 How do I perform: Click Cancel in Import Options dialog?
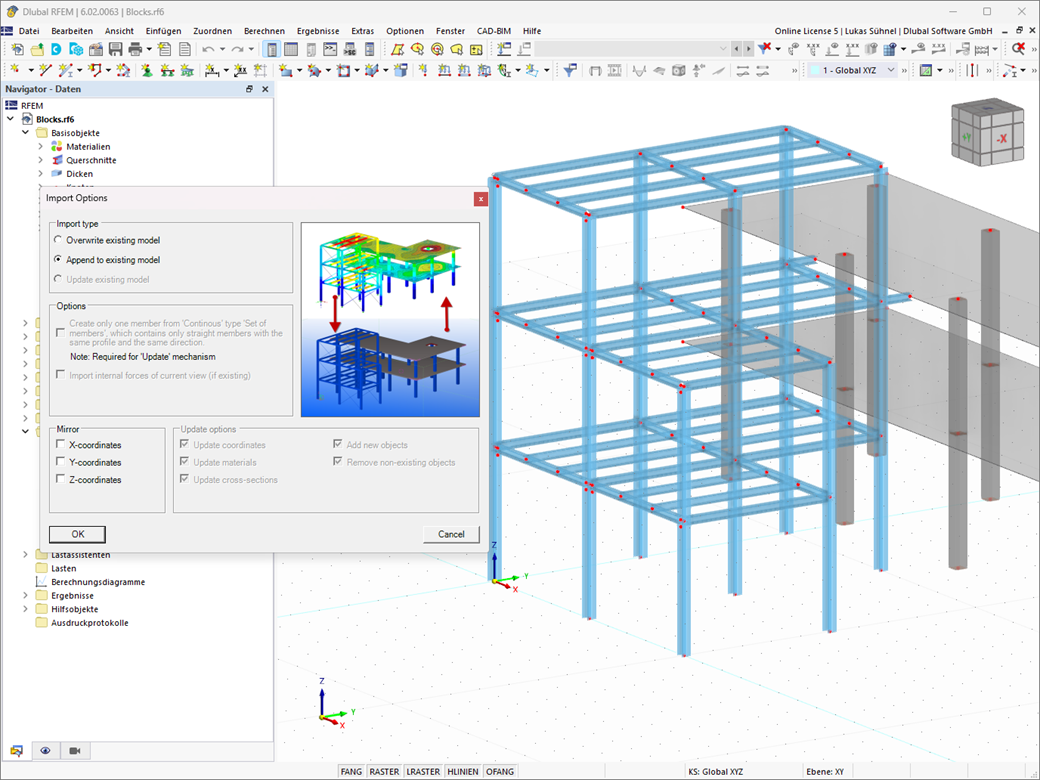451,534
